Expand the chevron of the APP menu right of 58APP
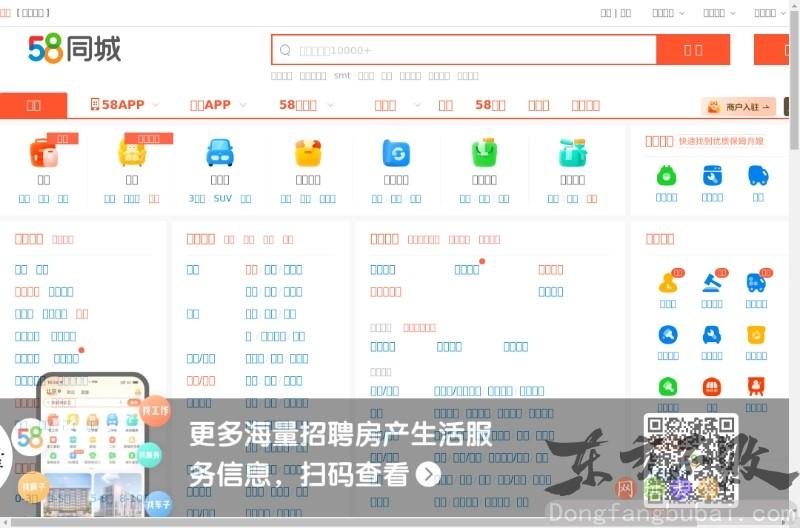This screenshot has height=528, width=800. point(243,105)
